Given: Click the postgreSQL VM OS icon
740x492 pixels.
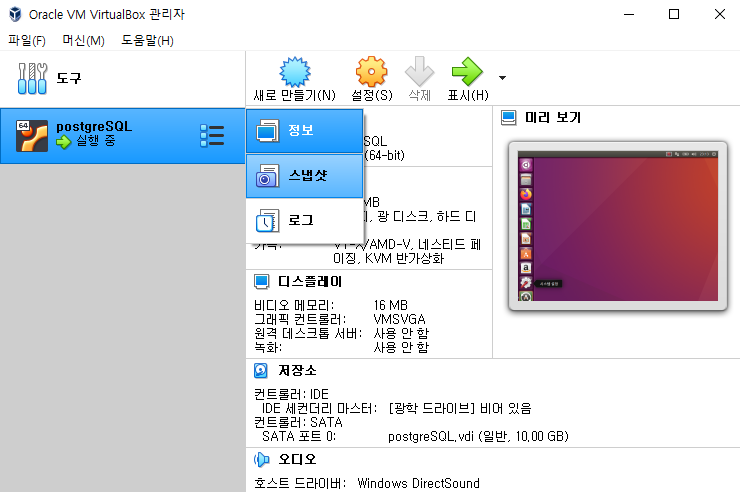Looking at the screenshot, I should [x=32, y=136].
